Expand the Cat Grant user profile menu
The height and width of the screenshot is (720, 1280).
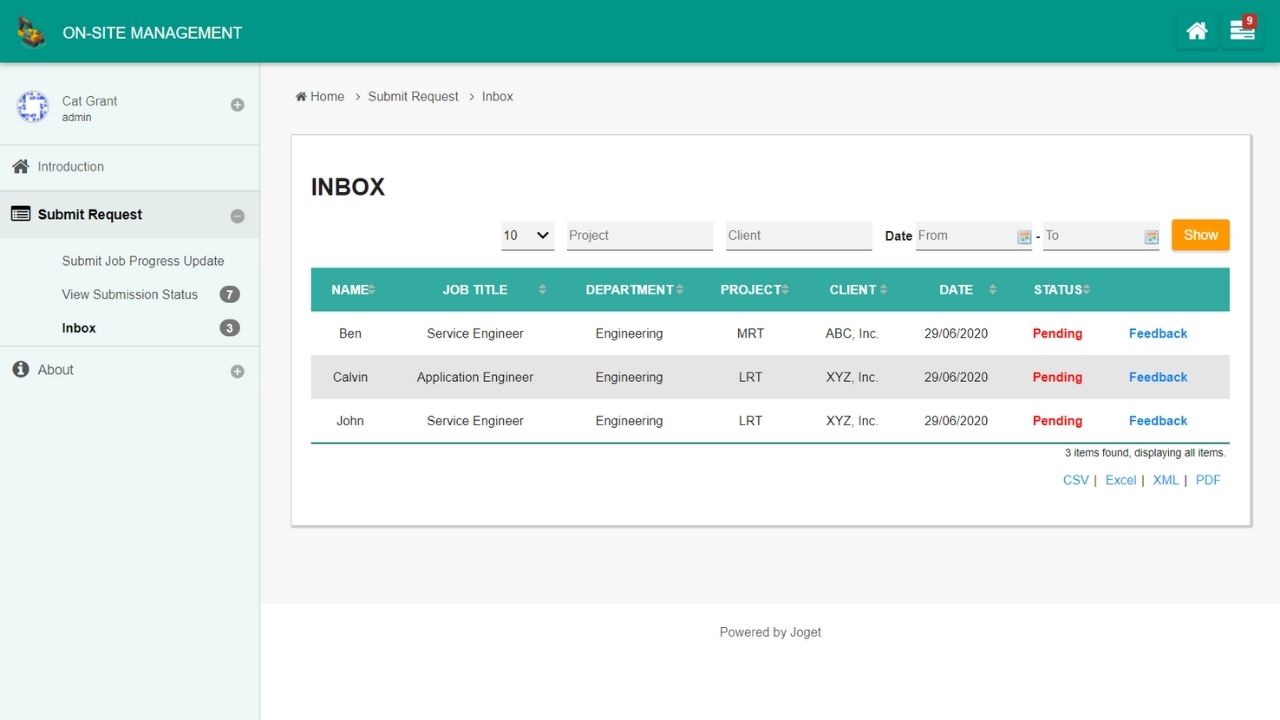click(x=237, y=105)
